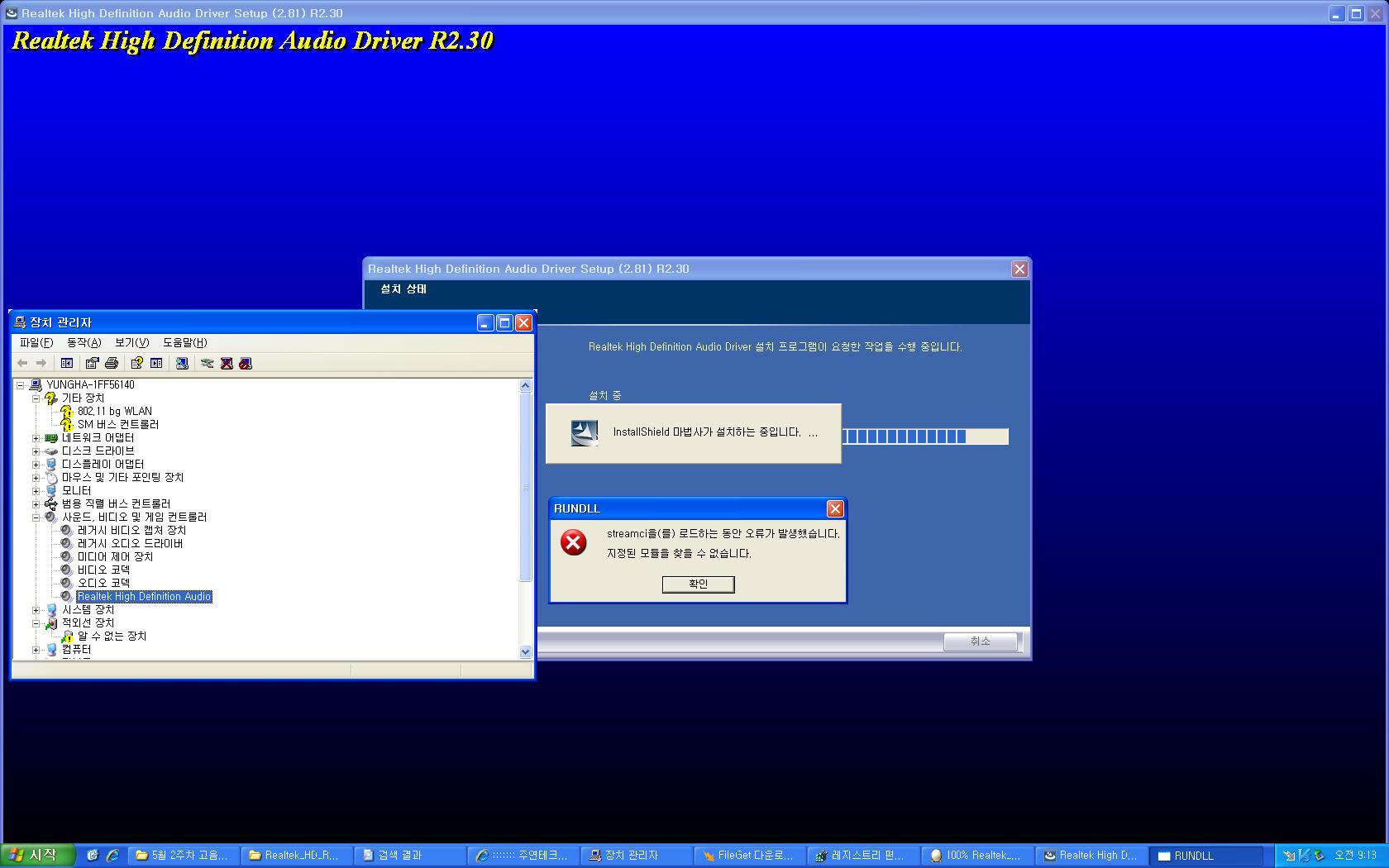This screenshot has width=1389, height=868.
Task: Switch to 검색 결과 taskbar button
Action: click(410, 856)
